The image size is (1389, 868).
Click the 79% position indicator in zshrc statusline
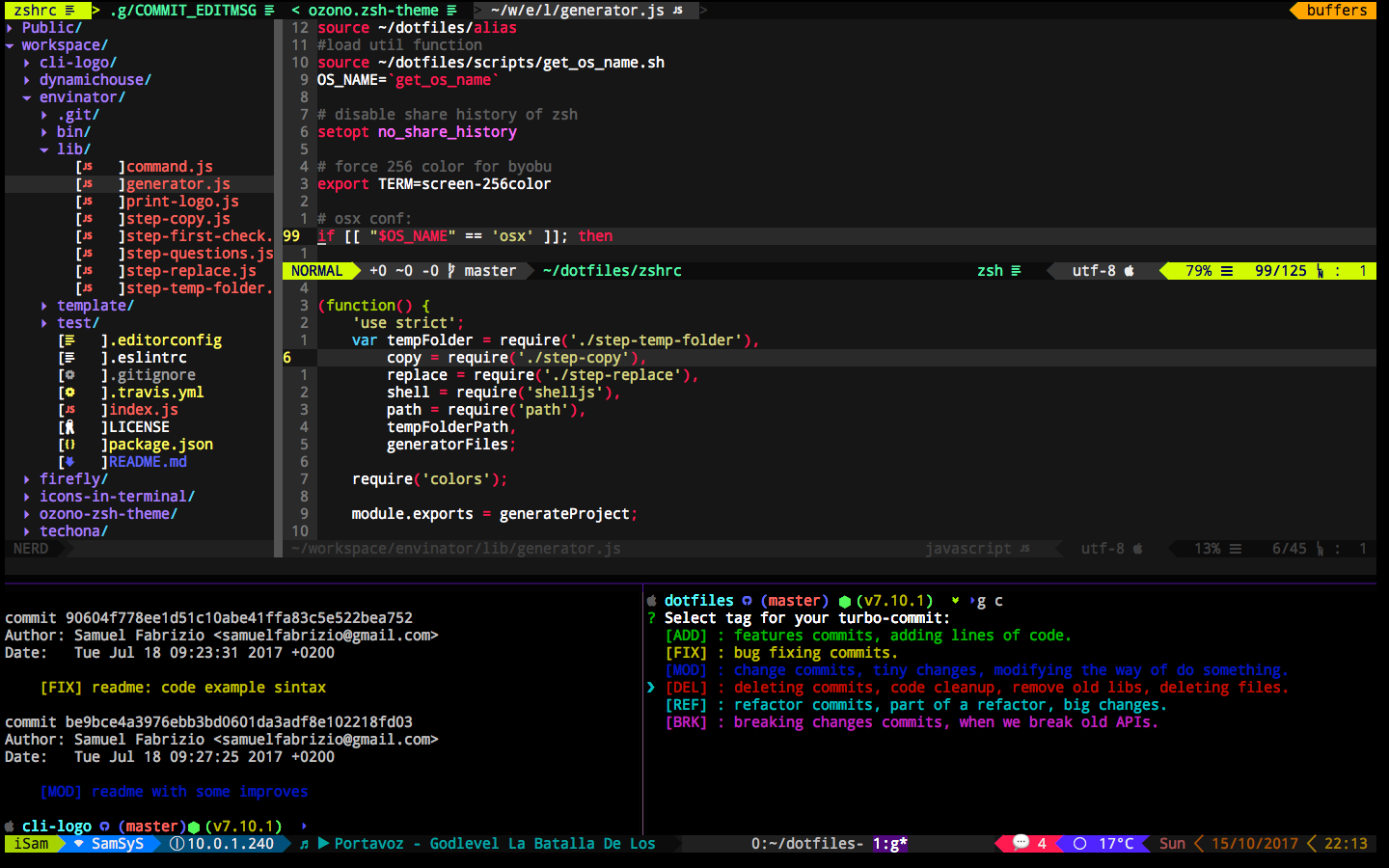(x=1199, y=271)
